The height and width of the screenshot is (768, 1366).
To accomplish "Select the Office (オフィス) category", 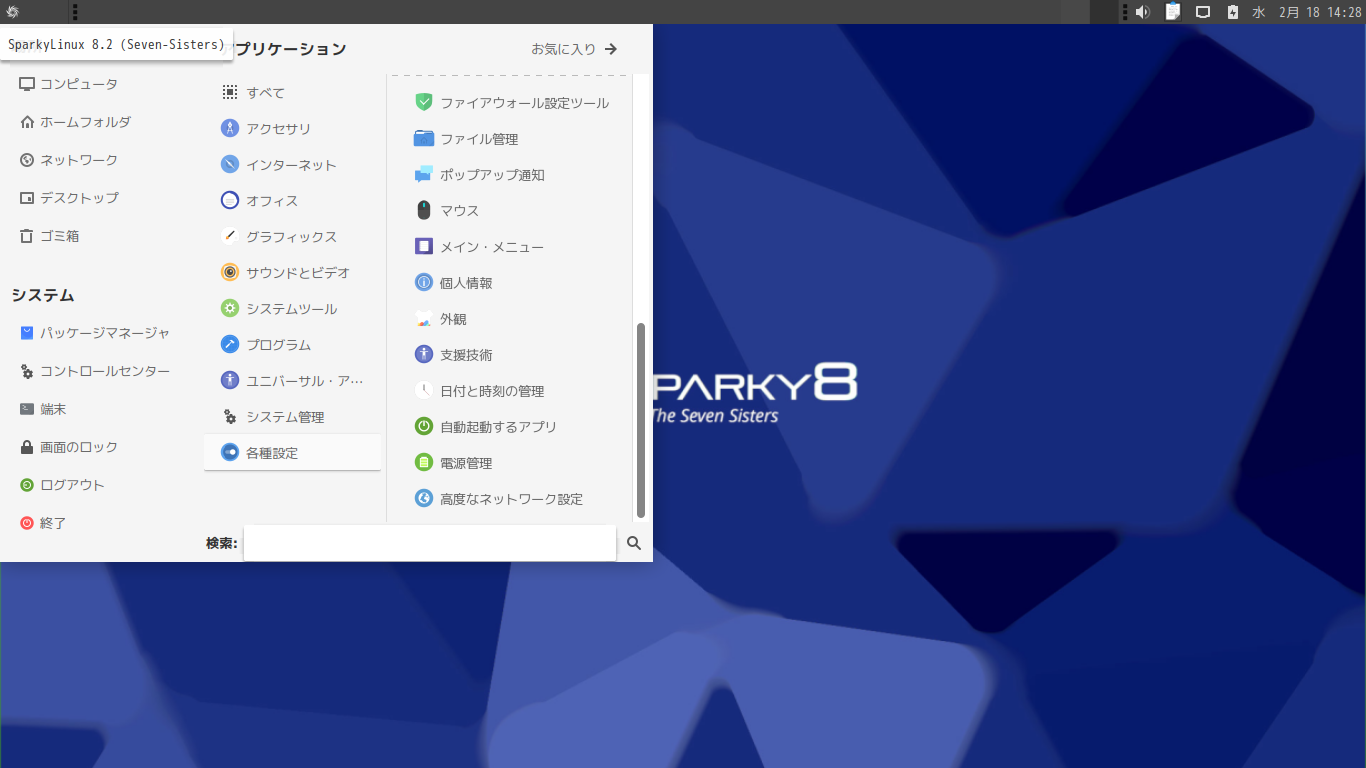I will tap(292, 201).
